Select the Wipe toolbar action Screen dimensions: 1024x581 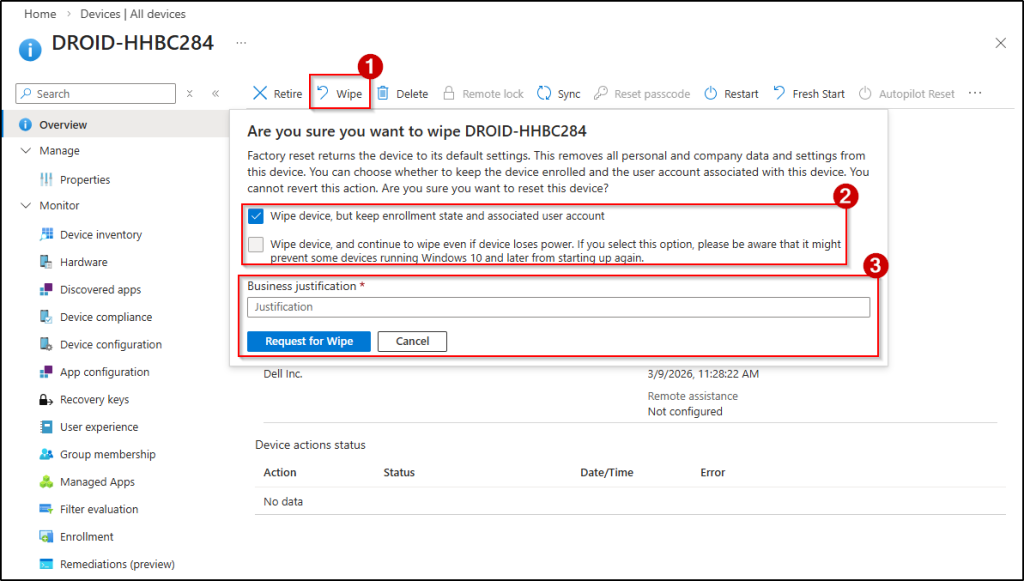(339, 93)
